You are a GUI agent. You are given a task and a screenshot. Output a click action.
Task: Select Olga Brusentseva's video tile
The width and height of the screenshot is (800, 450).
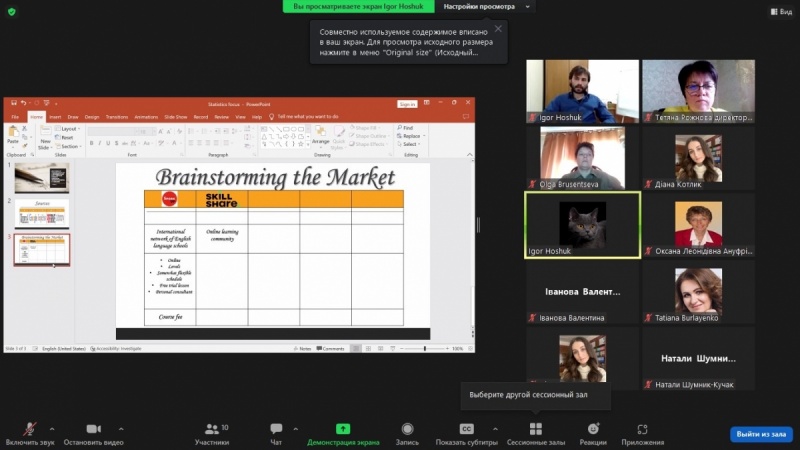click(x=582, y=158)
